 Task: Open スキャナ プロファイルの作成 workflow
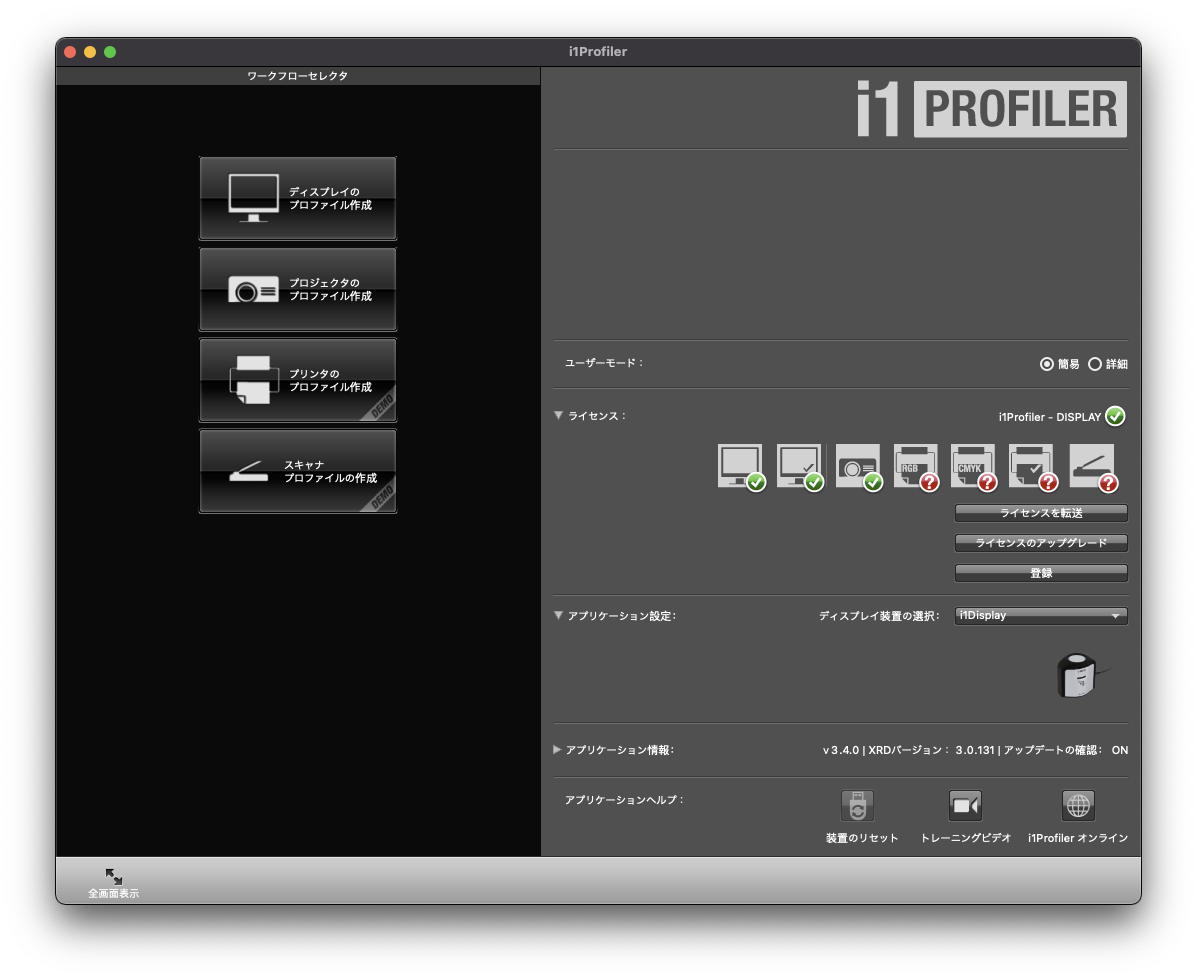[298, 471]
